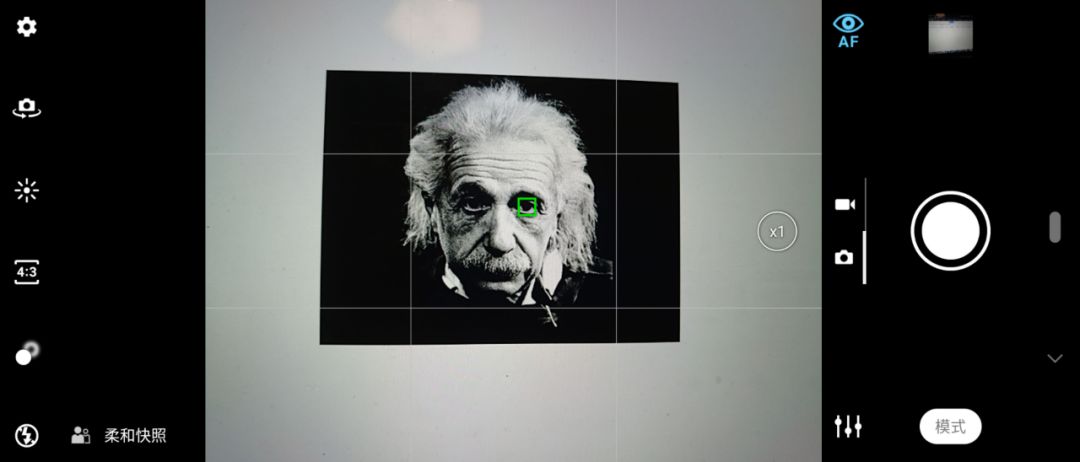The image size is (1080, 462).
Task: Toggle Eye AF mode
Action: coord(848,31)
